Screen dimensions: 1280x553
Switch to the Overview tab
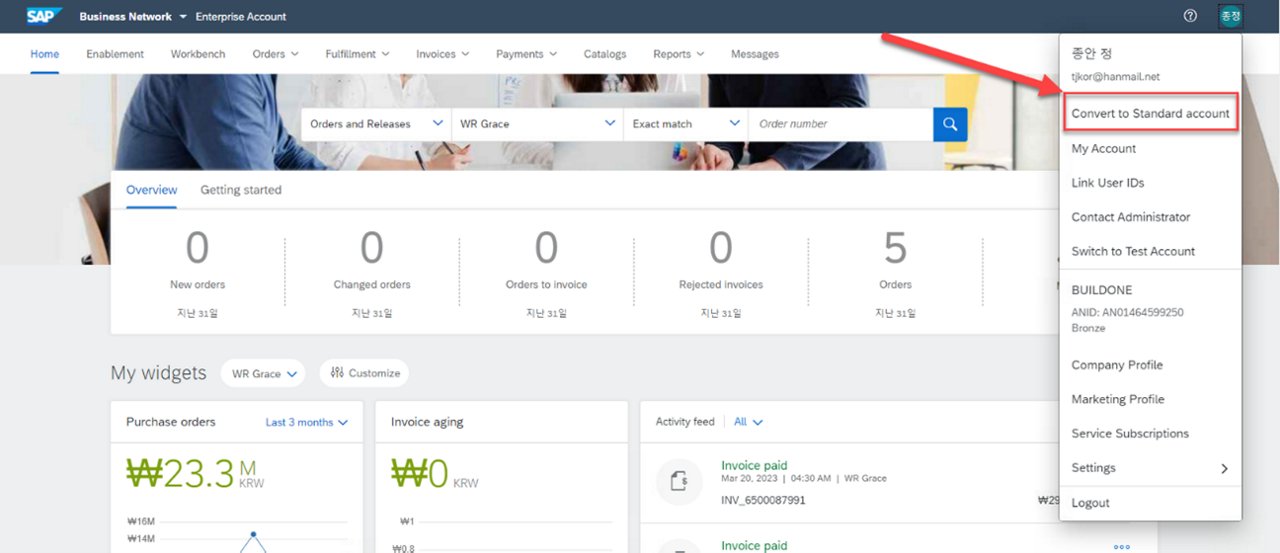click(152, 190)
